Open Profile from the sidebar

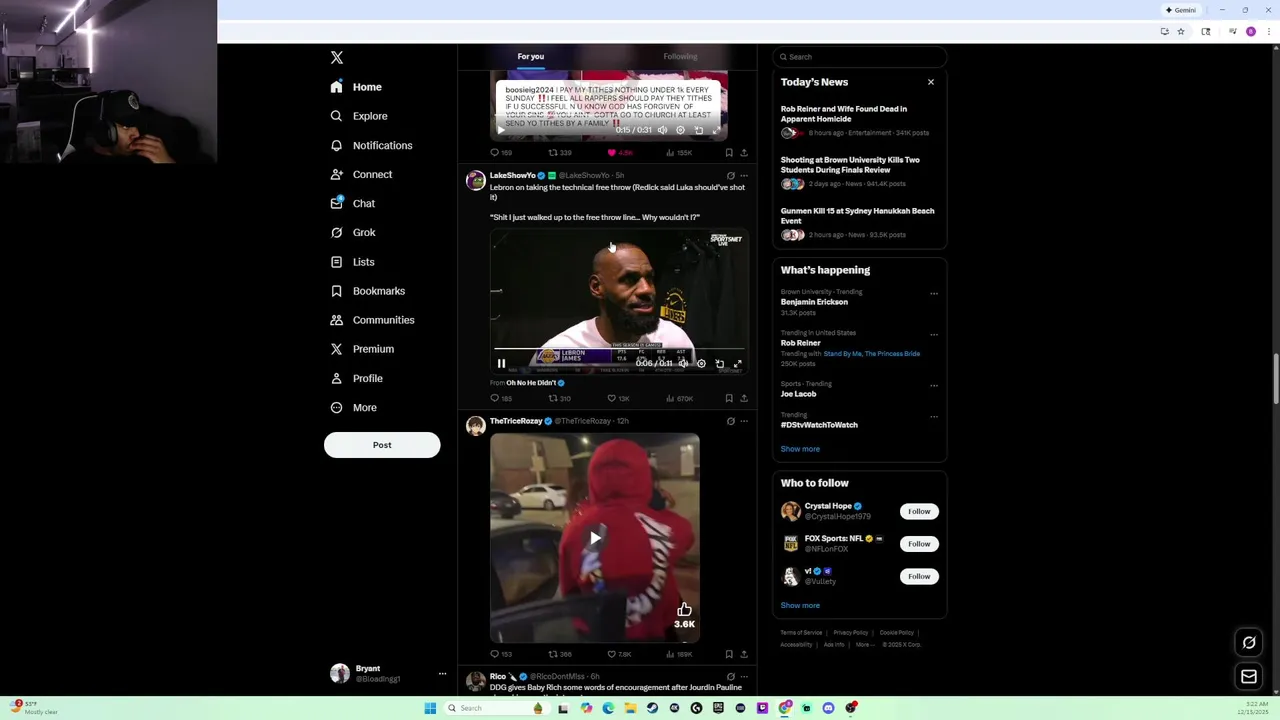pos(357,378)
